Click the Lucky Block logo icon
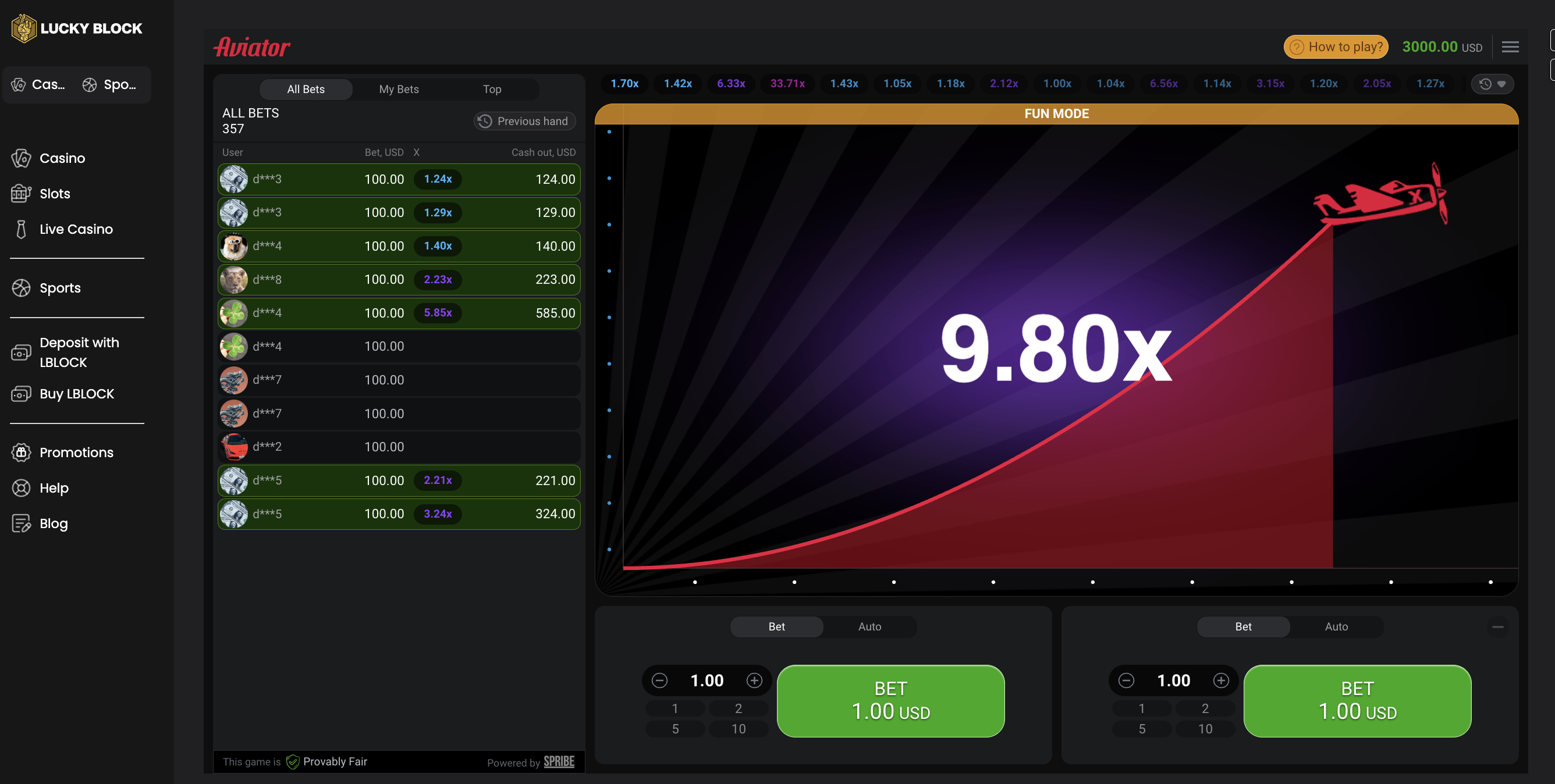 pos(24,28)
